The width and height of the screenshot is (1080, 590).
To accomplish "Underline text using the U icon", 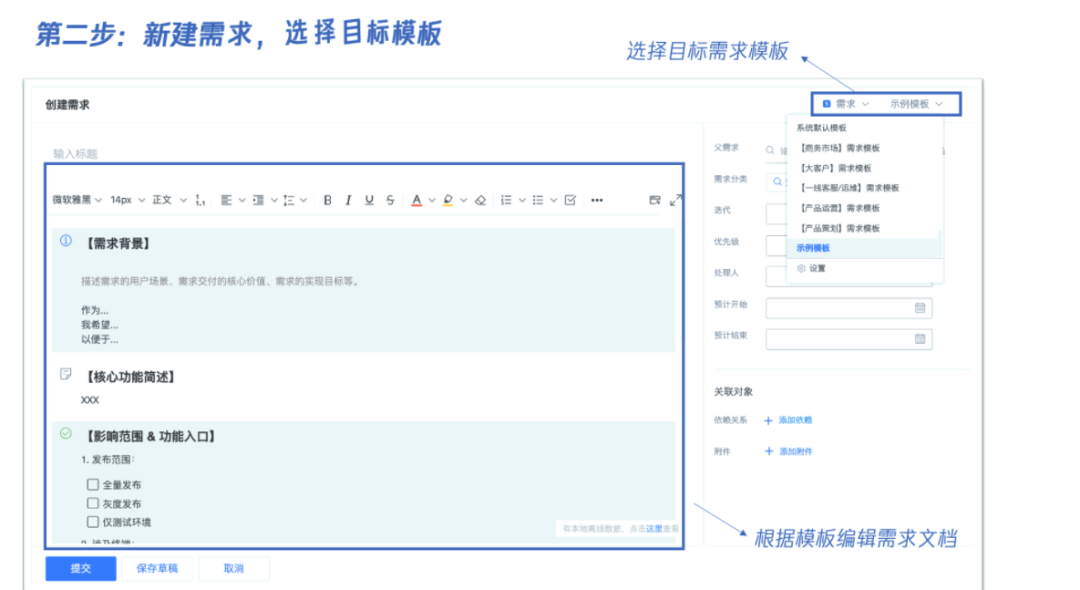I will (370, 200).
